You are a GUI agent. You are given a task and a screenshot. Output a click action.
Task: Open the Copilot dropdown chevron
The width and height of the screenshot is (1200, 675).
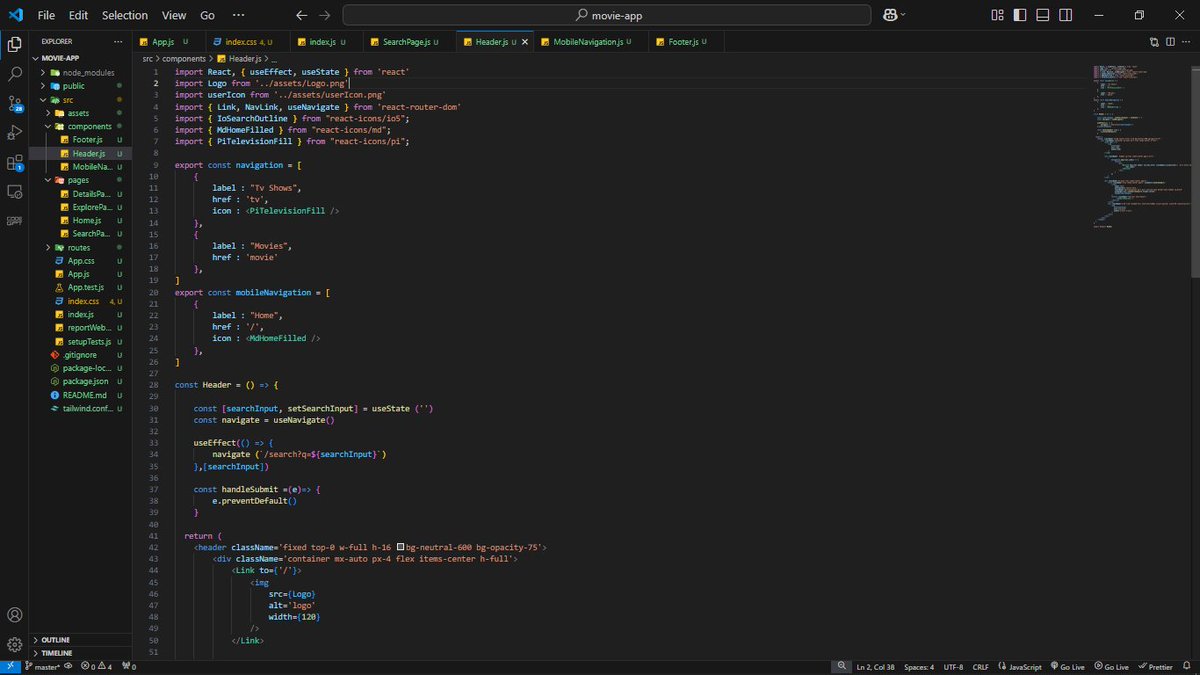coord(903,15)
